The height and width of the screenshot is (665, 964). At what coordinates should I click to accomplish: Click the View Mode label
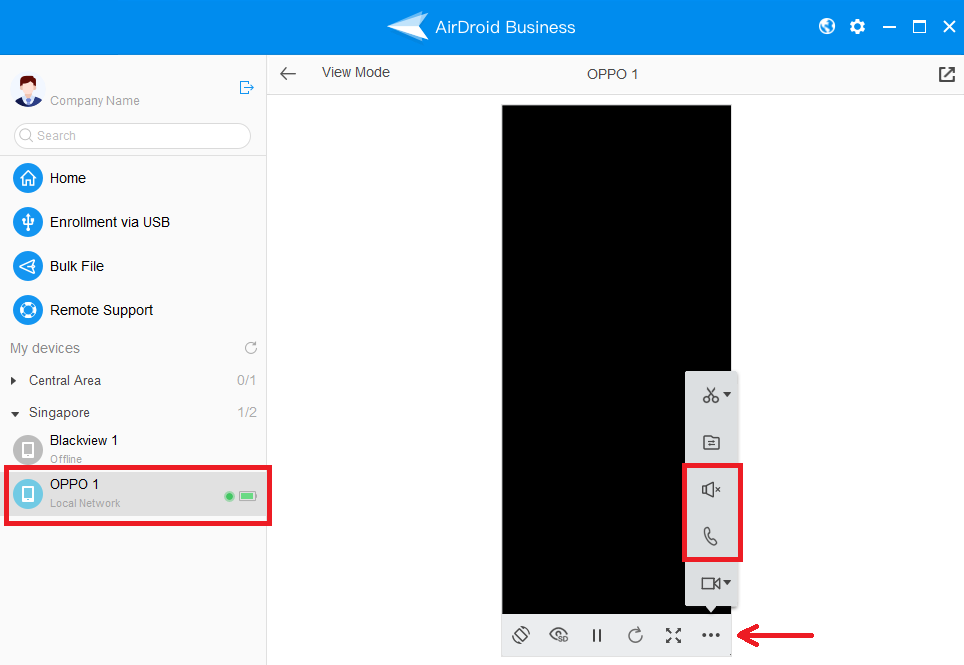355,73
